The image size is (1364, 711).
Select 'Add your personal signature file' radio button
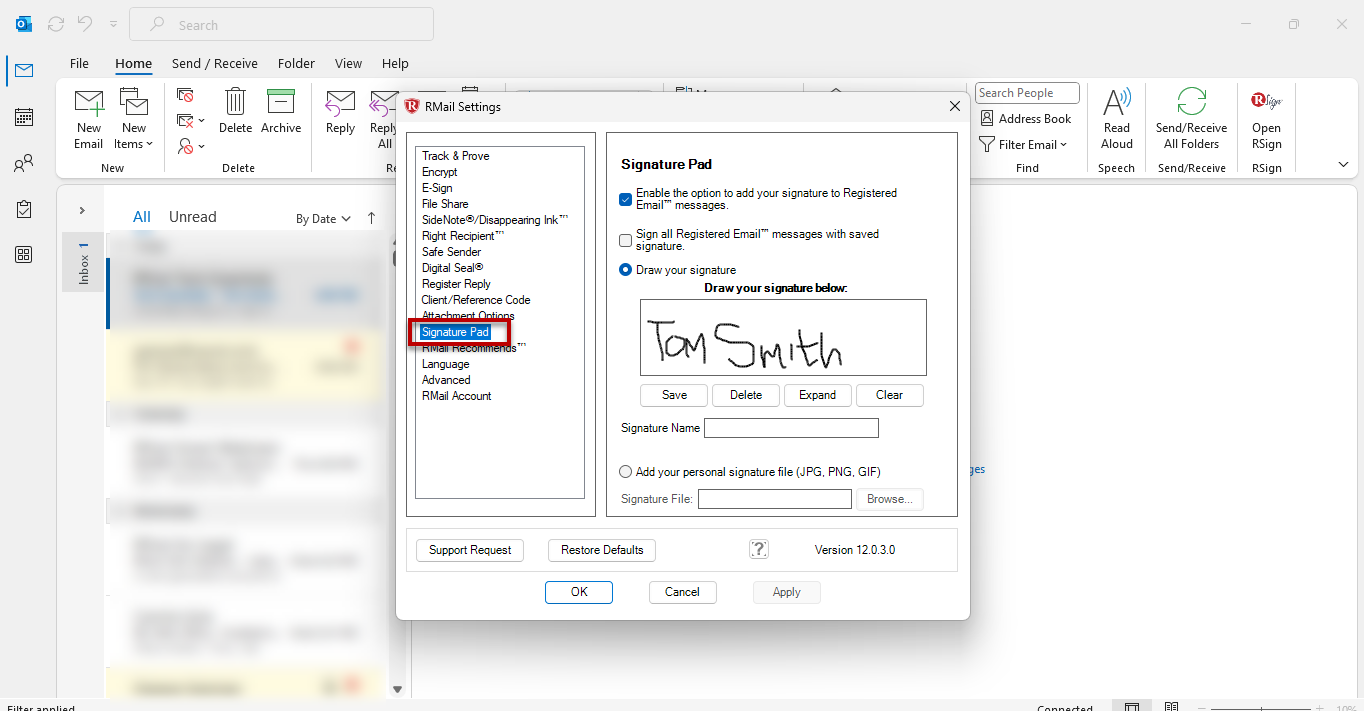(626, 472)
